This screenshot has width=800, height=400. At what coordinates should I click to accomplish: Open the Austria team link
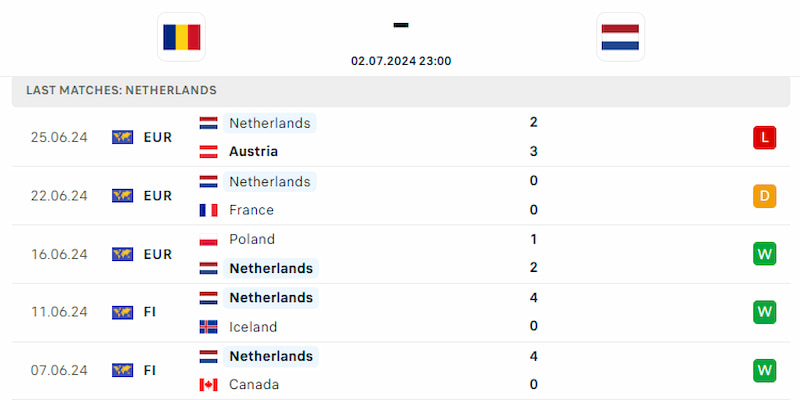(x=254, y=152)
